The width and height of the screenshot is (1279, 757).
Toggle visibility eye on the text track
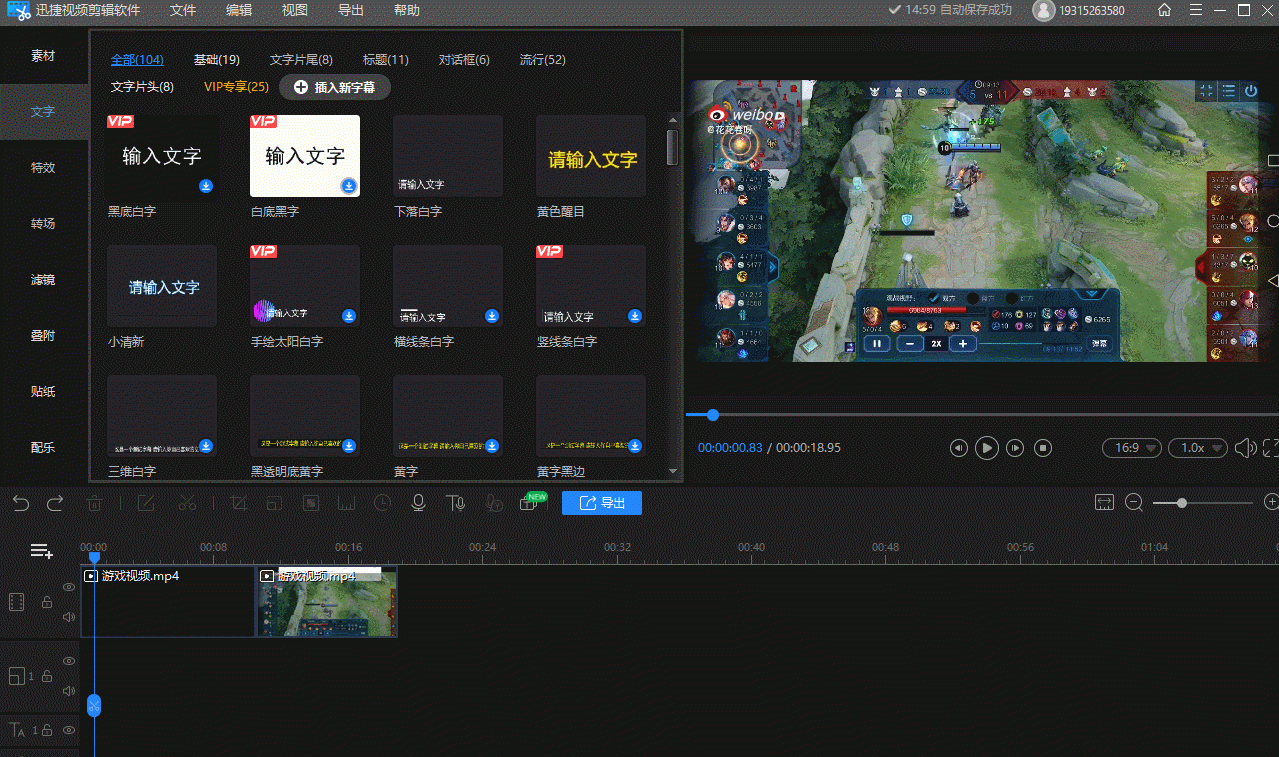click(69, 730)
